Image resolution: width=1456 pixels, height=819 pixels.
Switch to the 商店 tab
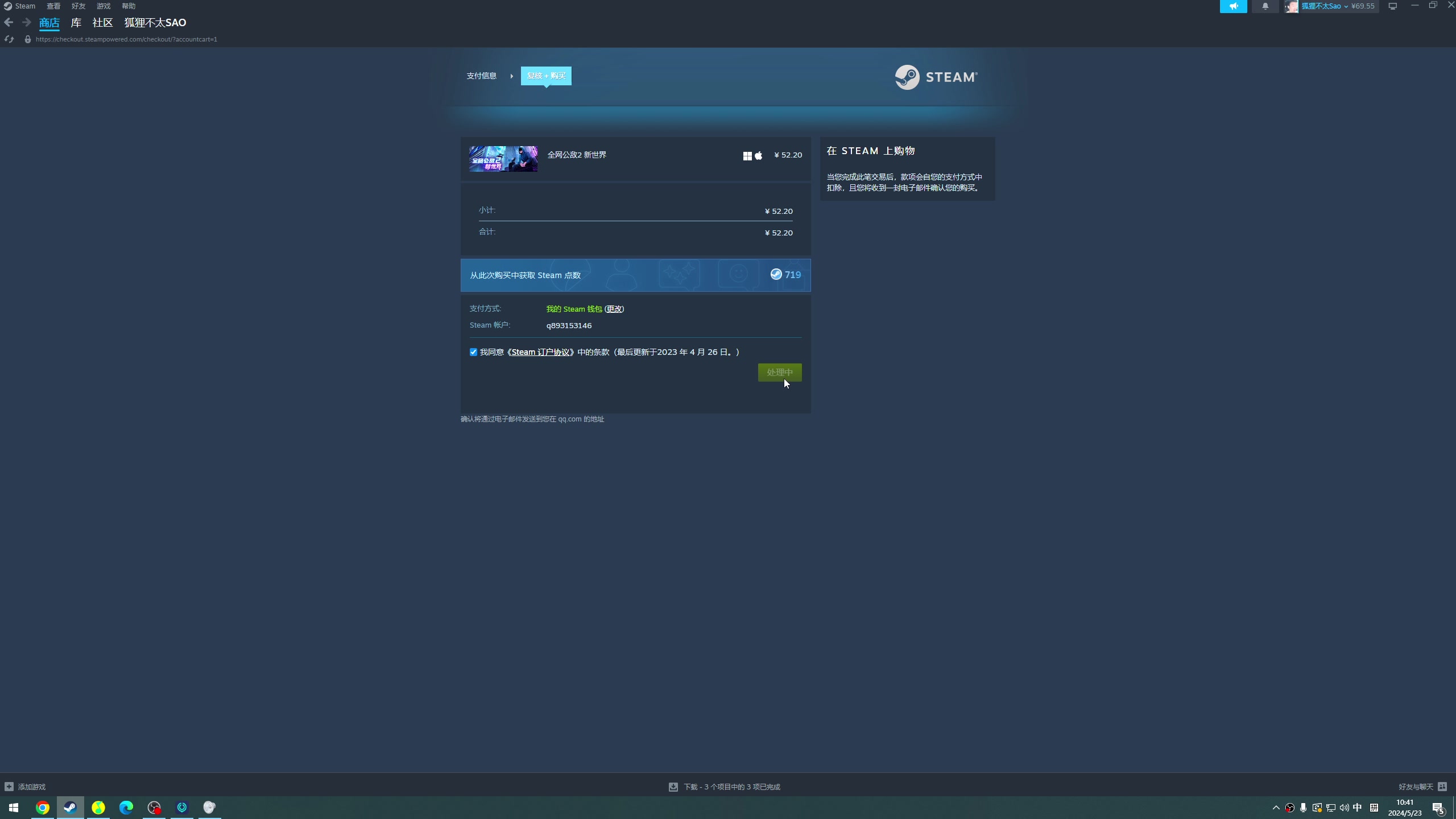coord(49,23)
